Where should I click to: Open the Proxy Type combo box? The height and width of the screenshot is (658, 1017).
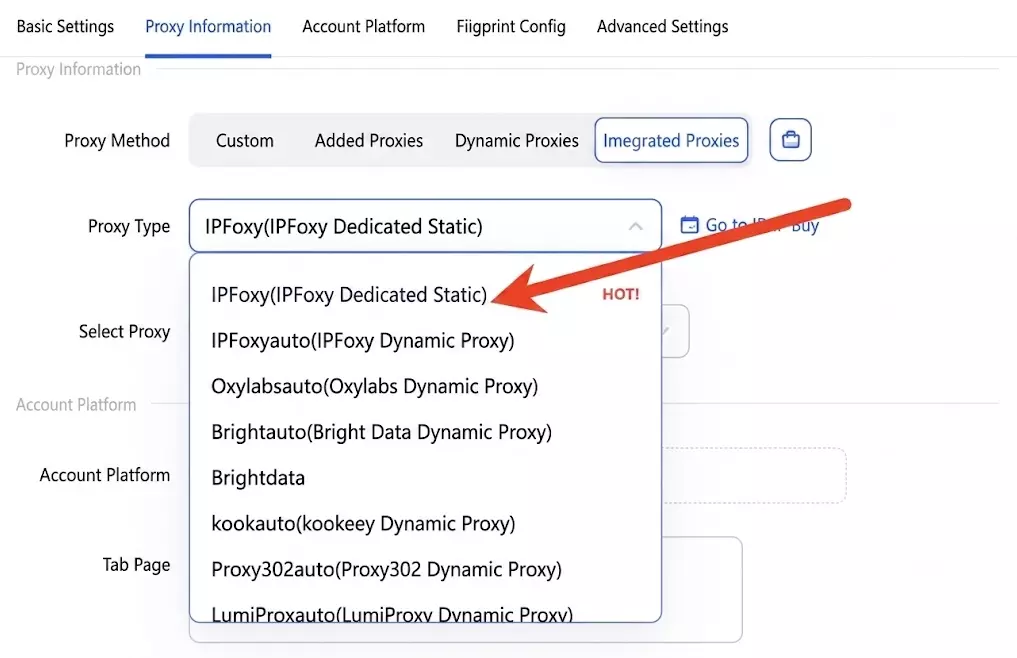(425, 226)
